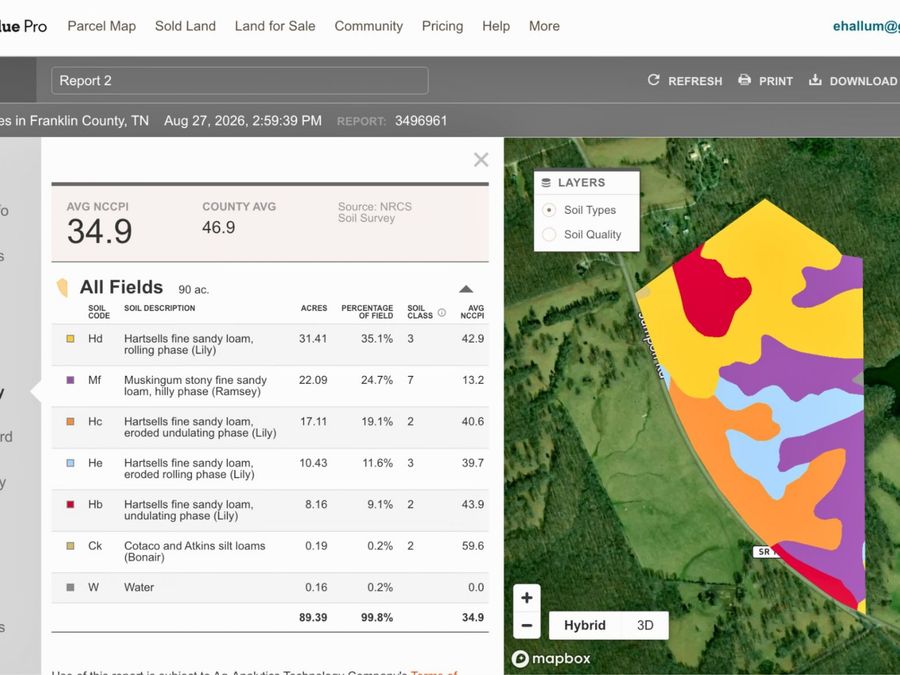Image resolution: width=900 pixels, height=675 pixels.
Task: Click the 24.7% percentage value
Action: click(377, 380)
